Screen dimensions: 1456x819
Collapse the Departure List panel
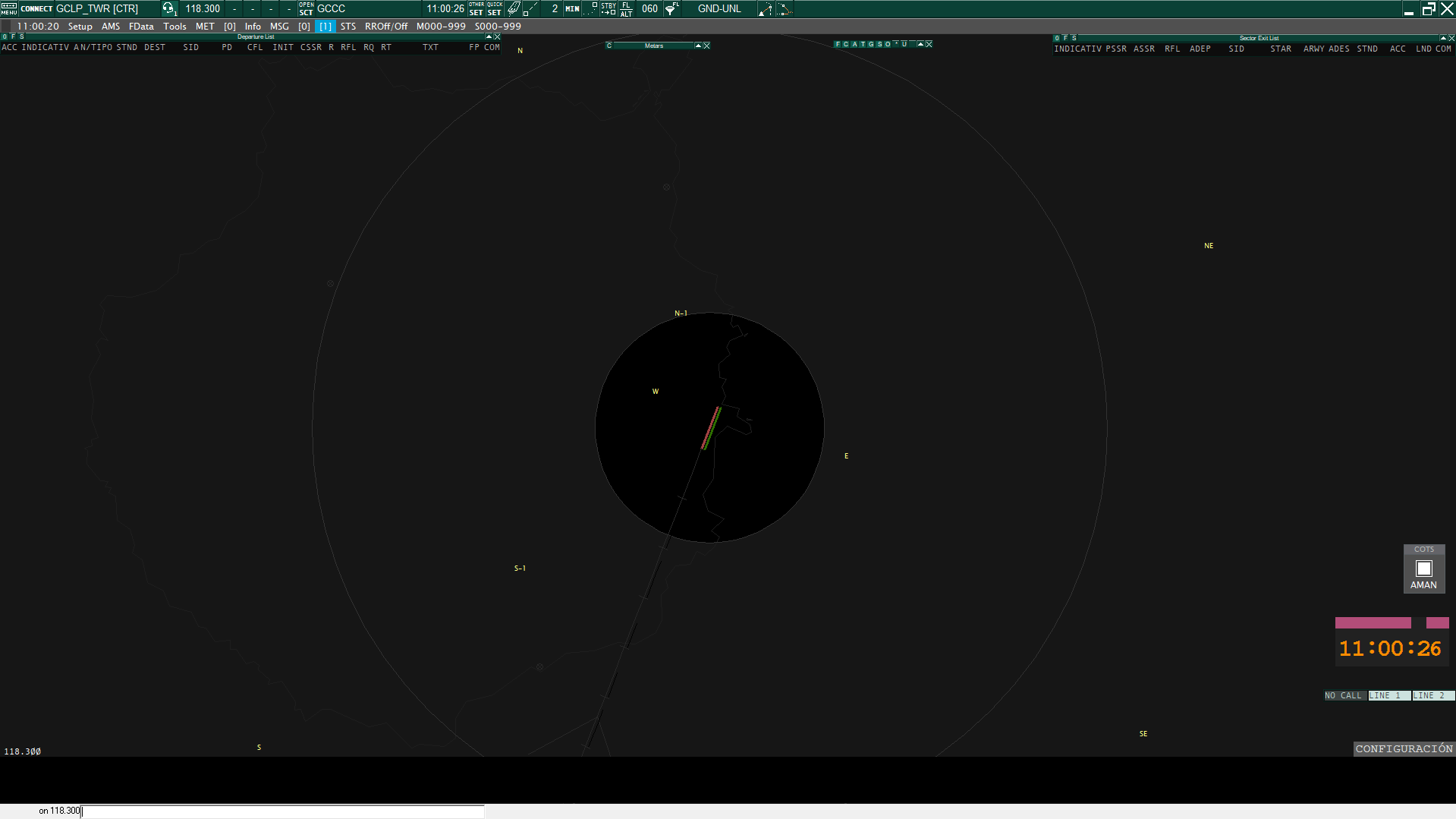[x=489, y=37]
